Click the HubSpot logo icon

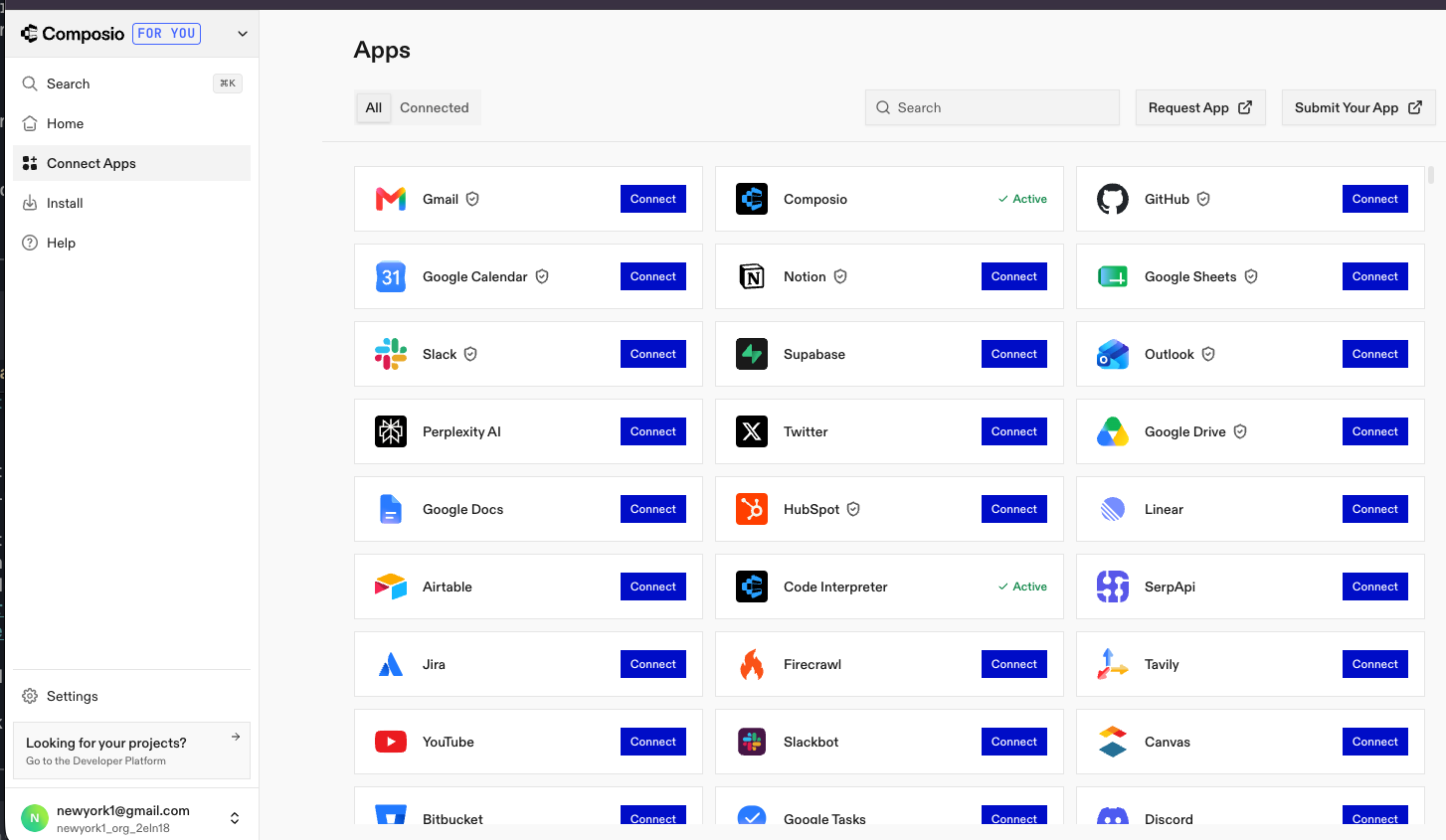click(x=752, y=509)
